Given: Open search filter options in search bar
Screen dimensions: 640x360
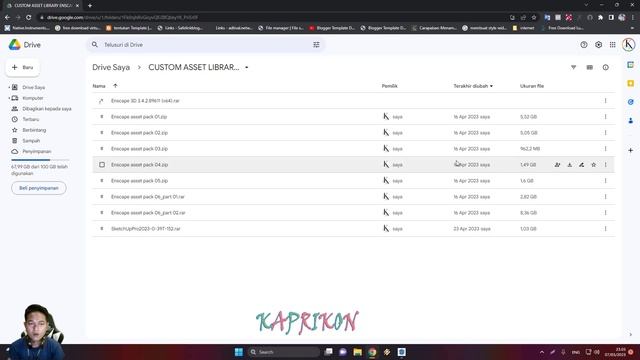Looking at the screenshot, I should point(316,45).
